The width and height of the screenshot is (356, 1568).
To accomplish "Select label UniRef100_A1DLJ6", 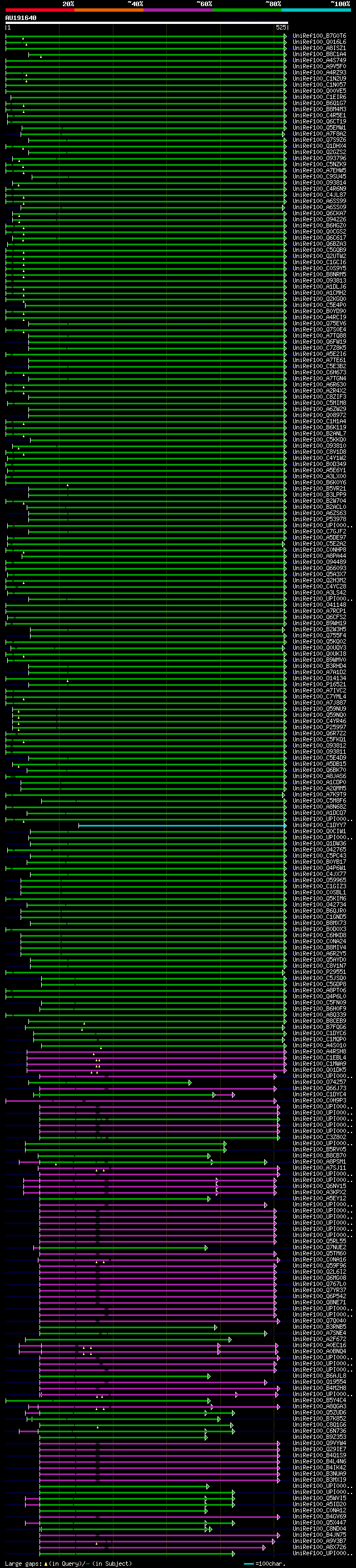I will (x=319, y=288).
